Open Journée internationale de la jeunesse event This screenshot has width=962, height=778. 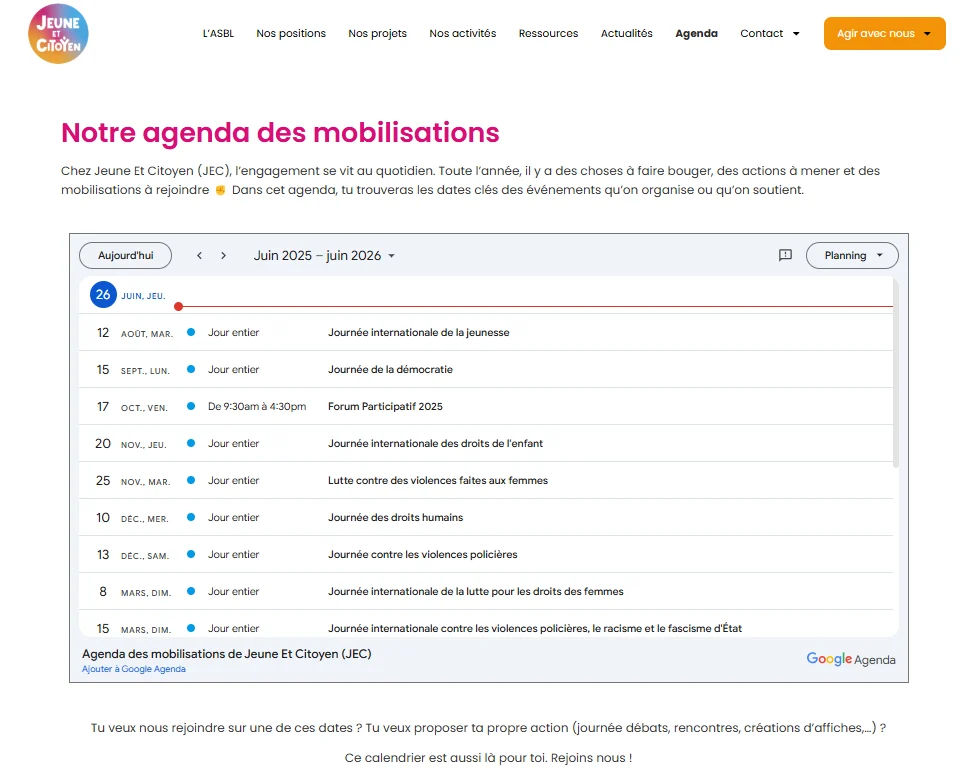coord(418,333)
